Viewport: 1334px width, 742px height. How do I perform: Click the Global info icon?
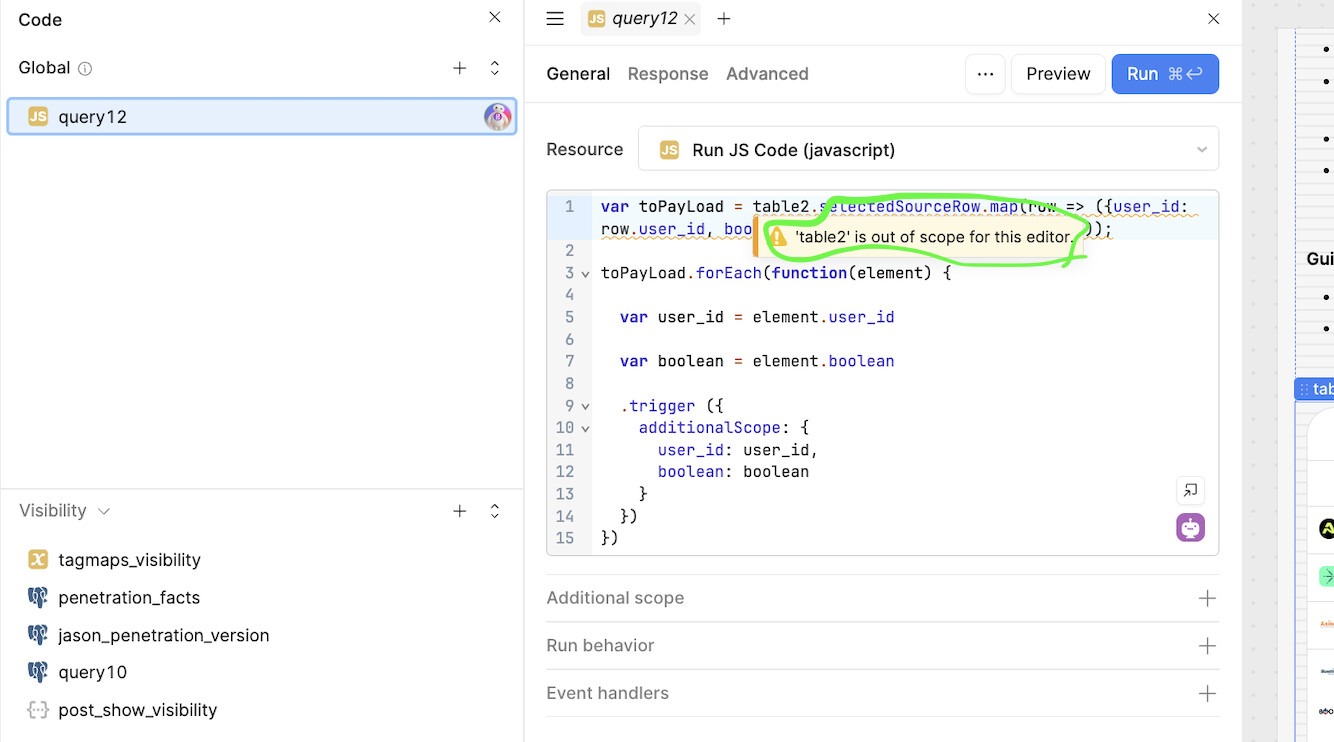coord(85,69)
